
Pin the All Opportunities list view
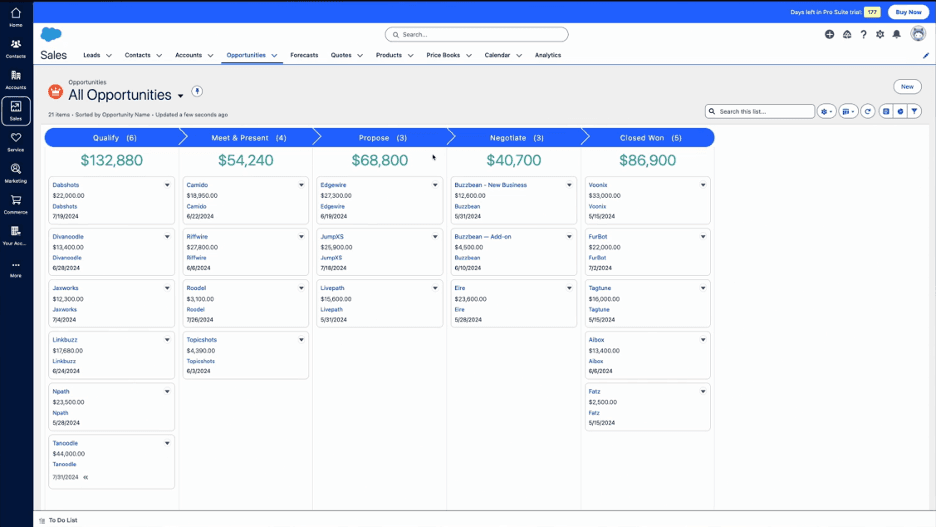197,92
